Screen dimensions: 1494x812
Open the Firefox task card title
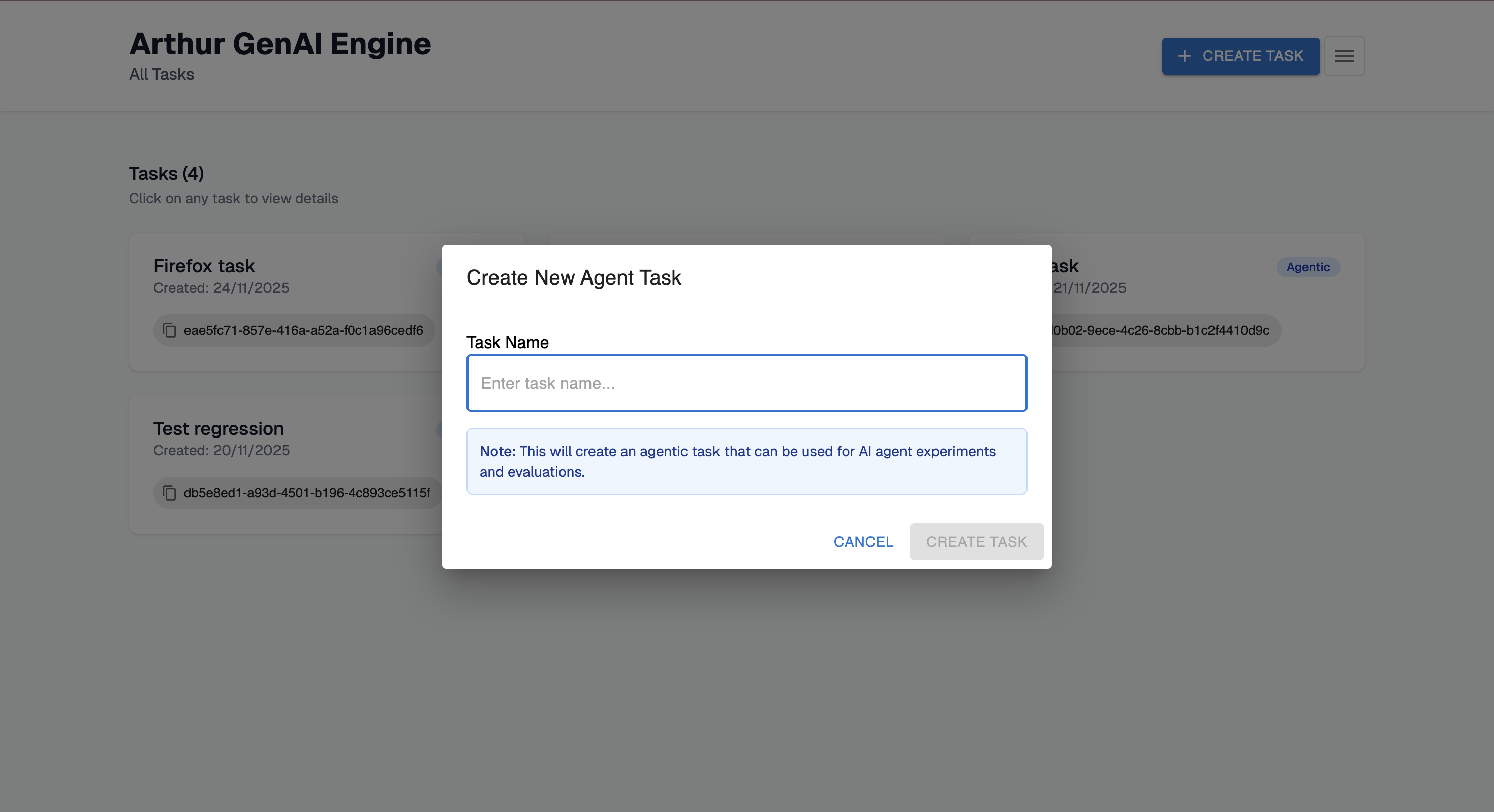coord(204,266)
